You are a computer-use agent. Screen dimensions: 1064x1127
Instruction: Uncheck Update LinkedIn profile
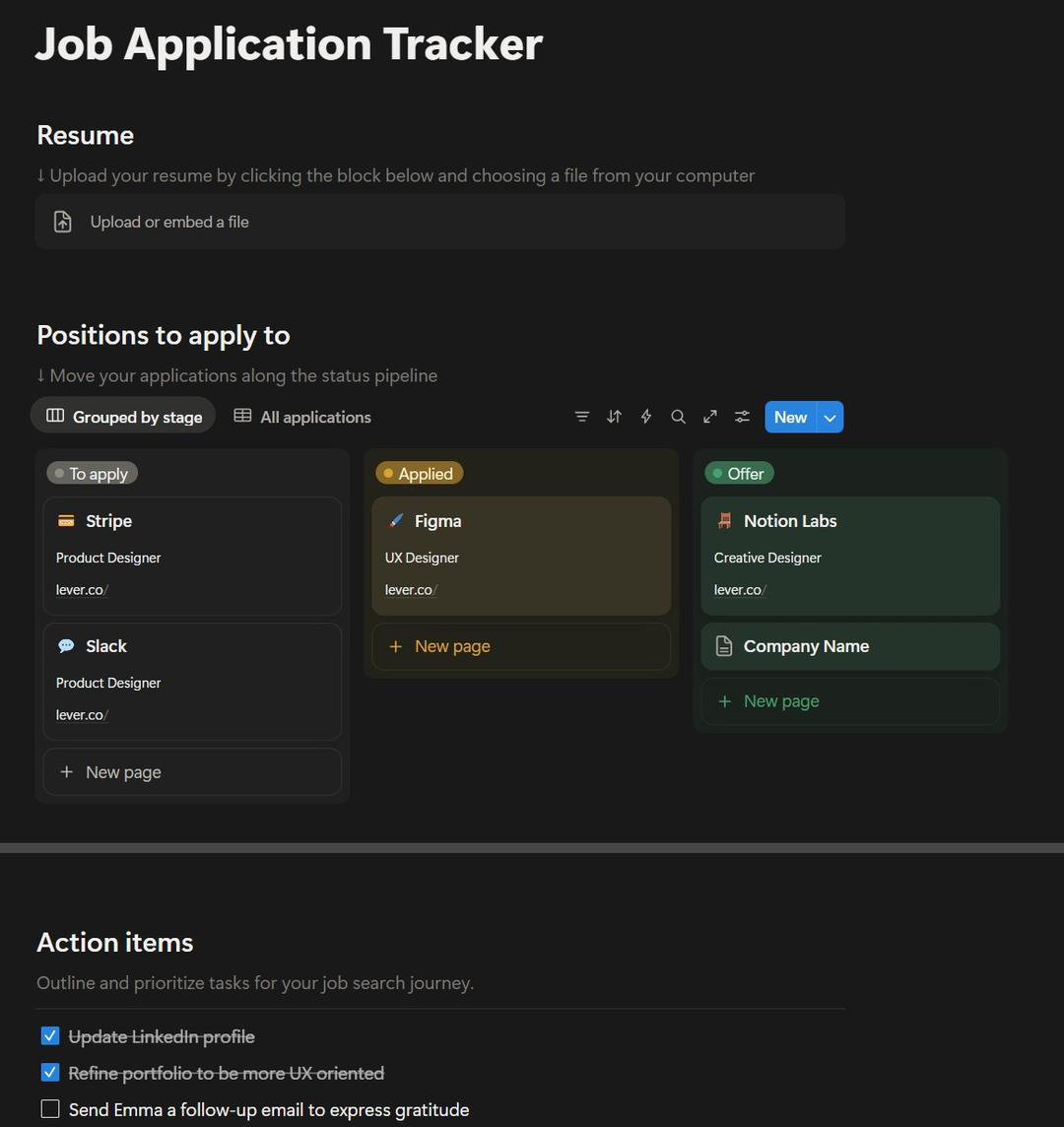coord(50,1036)
